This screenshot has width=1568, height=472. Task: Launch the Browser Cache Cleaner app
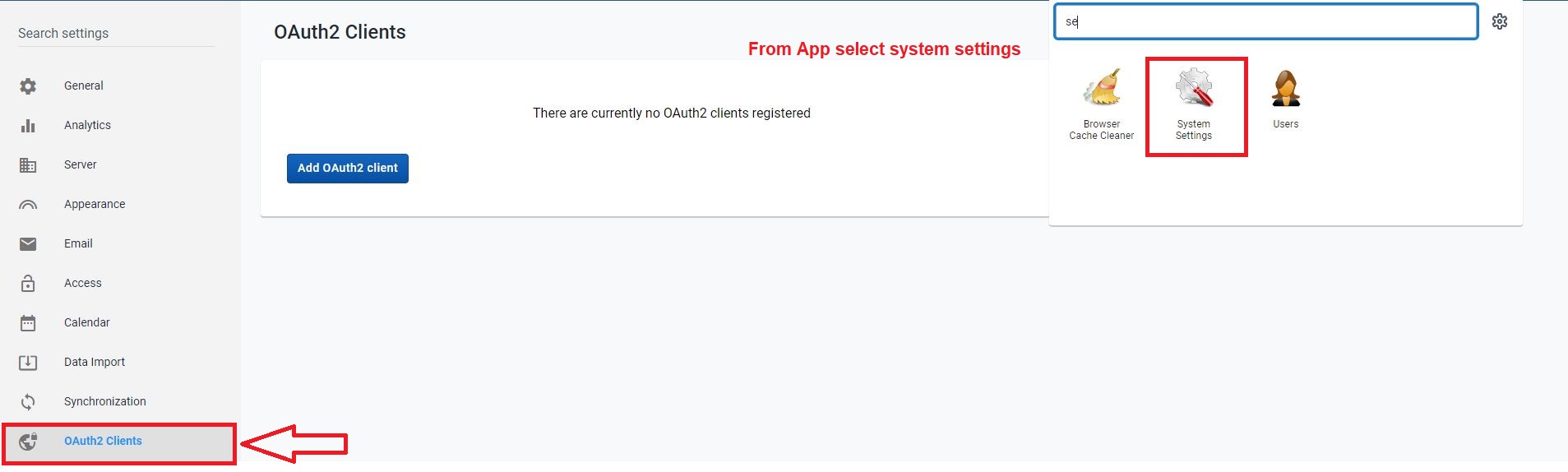tap(1102, 104)
